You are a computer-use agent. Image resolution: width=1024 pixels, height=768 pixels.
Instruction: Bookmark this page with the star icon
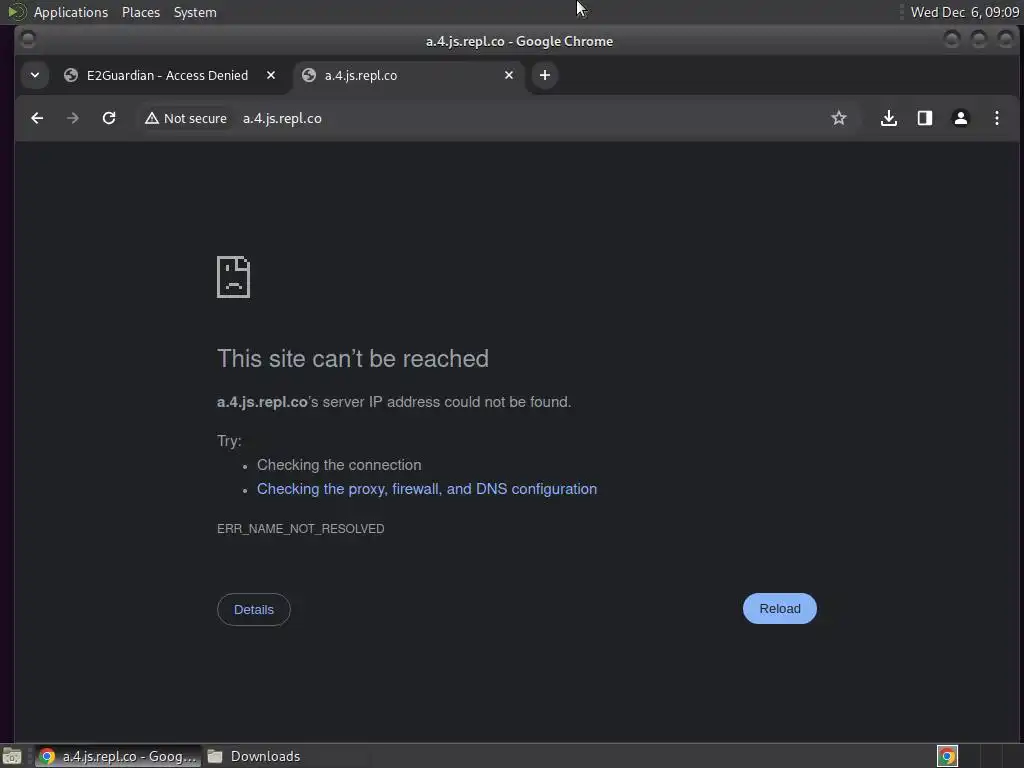click(x=839, y=118)
